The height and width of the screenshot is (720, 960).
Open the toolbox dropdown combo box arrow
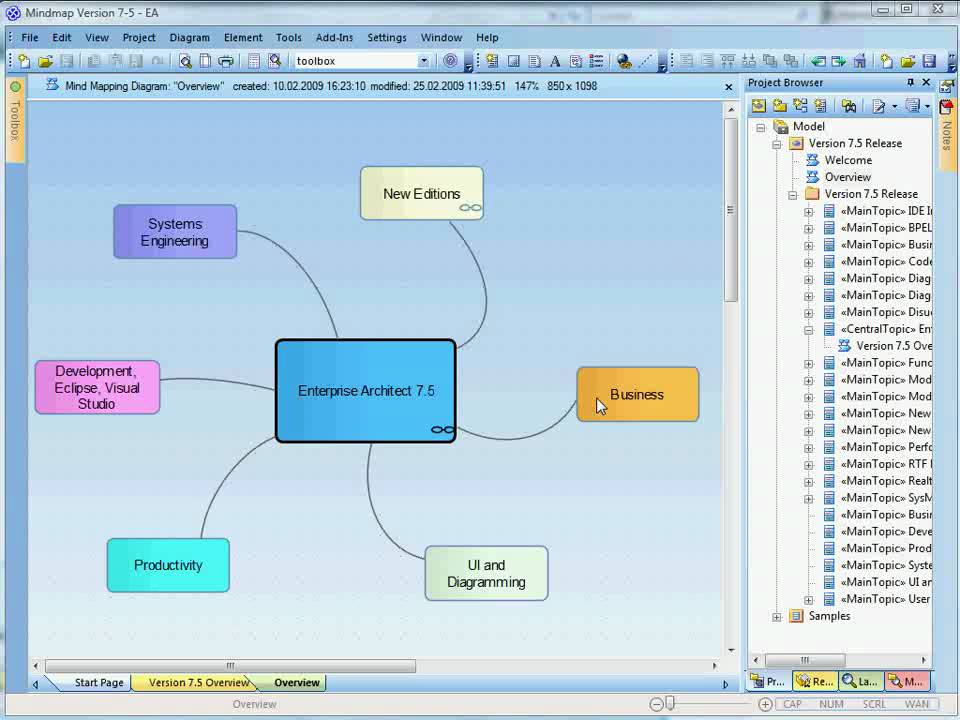423,61
